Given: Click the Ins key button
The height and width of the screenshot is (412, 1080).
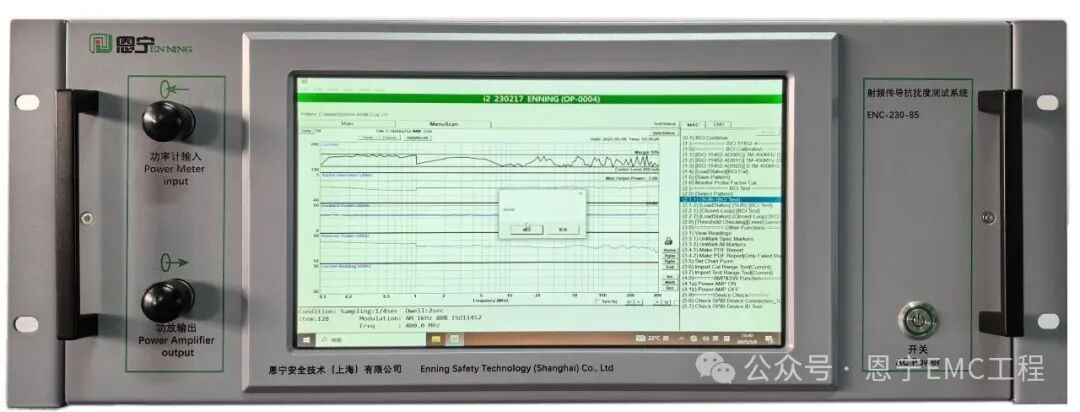Looking at the screenshot, I should tap(670, 276).
